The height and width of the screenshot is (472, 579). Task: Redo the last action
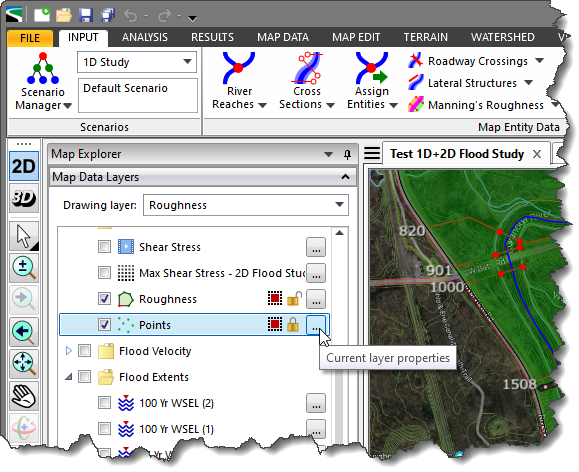[164, 16]
